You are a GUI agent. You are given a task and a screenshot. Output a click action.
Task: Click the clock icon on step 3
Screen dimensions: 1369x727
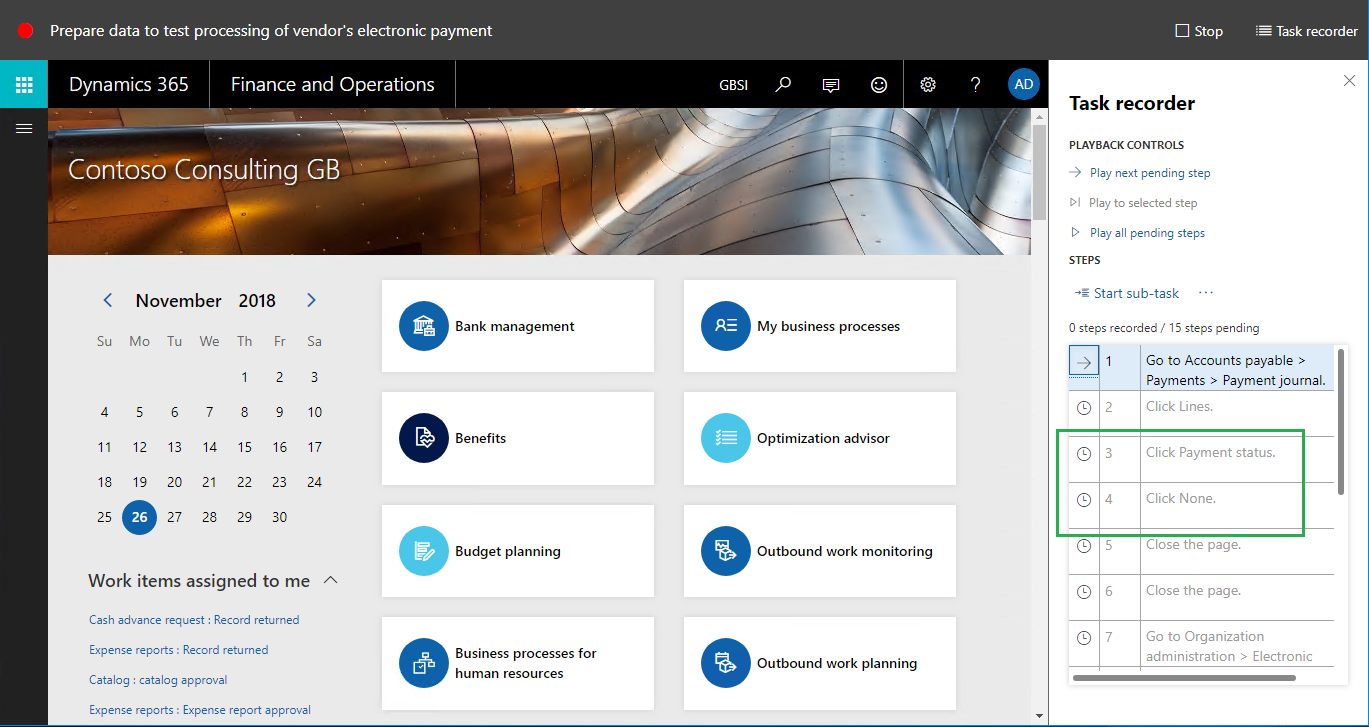point(1084,453)
